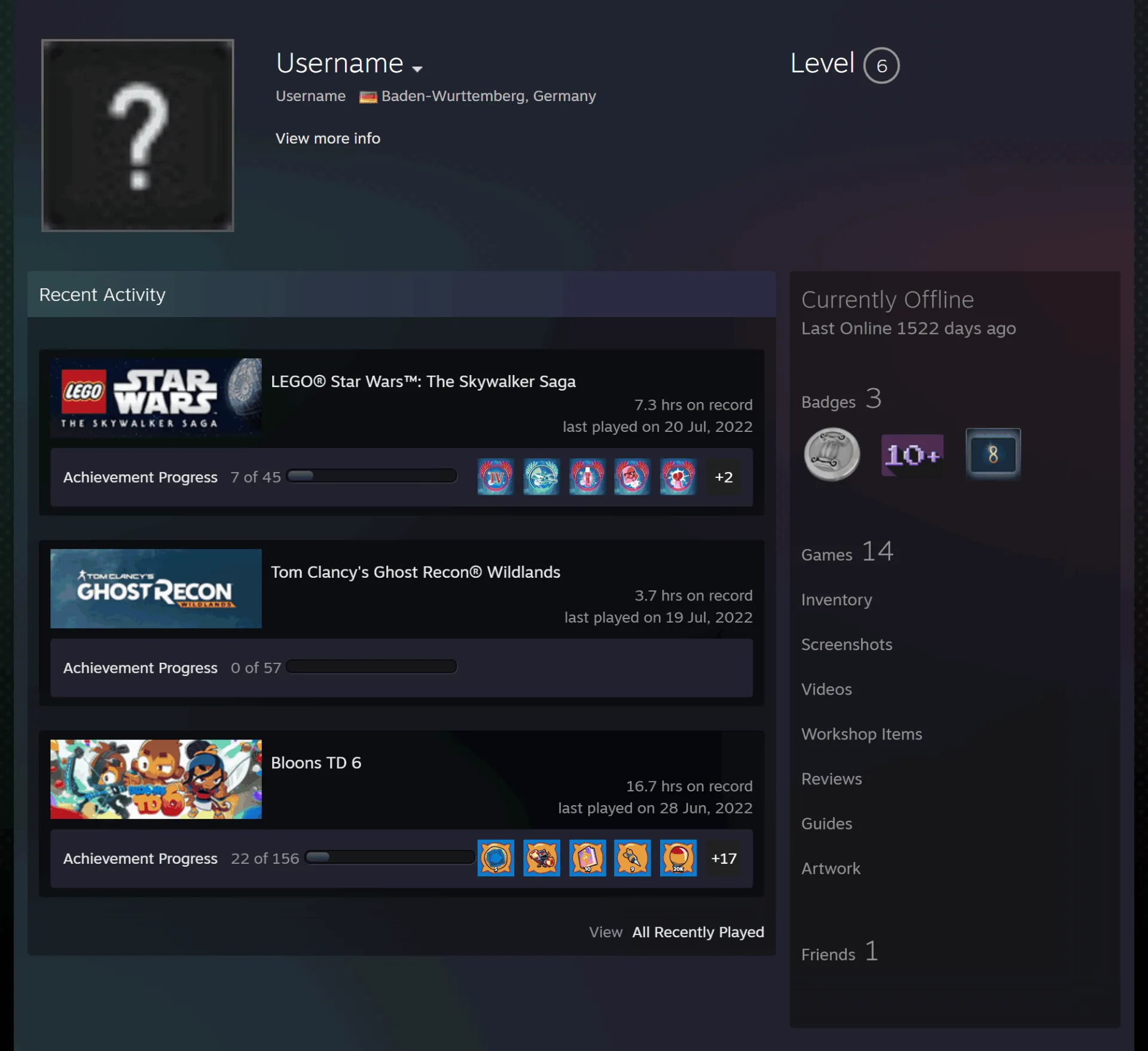Open the Bloons TD 6 title link
The image size is (1148, 1051).
(x=316, y=763)
